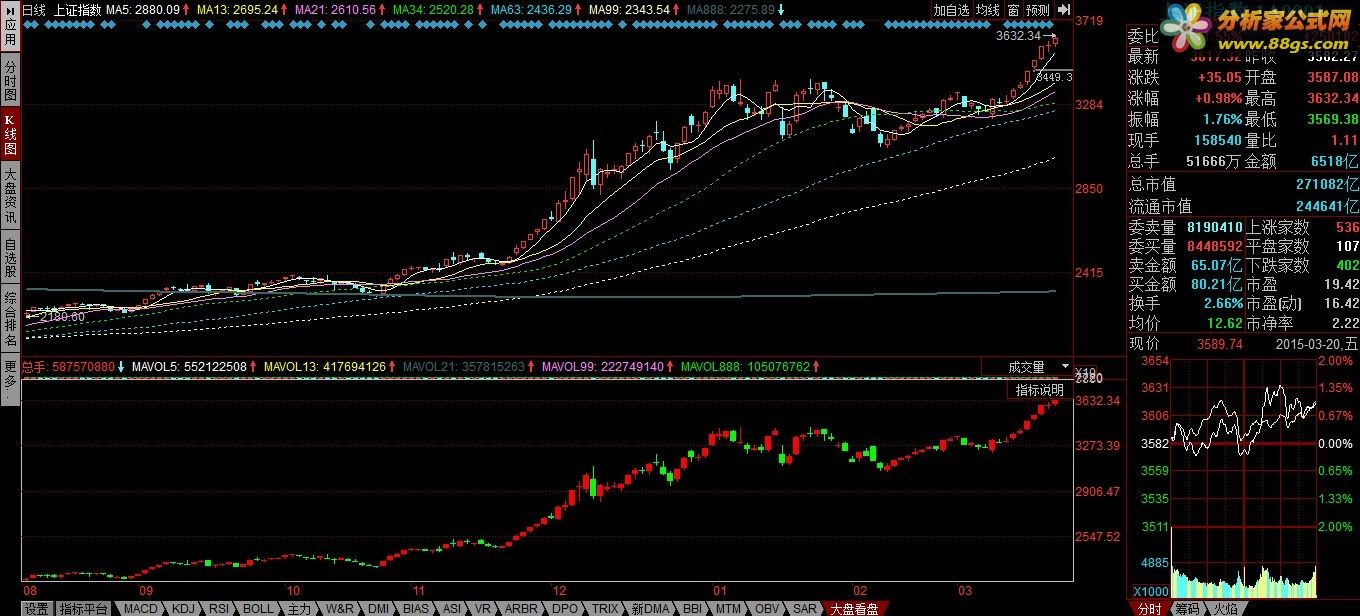Open 综合排名 sidebar tab
Screen dimensions: 1360x616
point(10,318)
